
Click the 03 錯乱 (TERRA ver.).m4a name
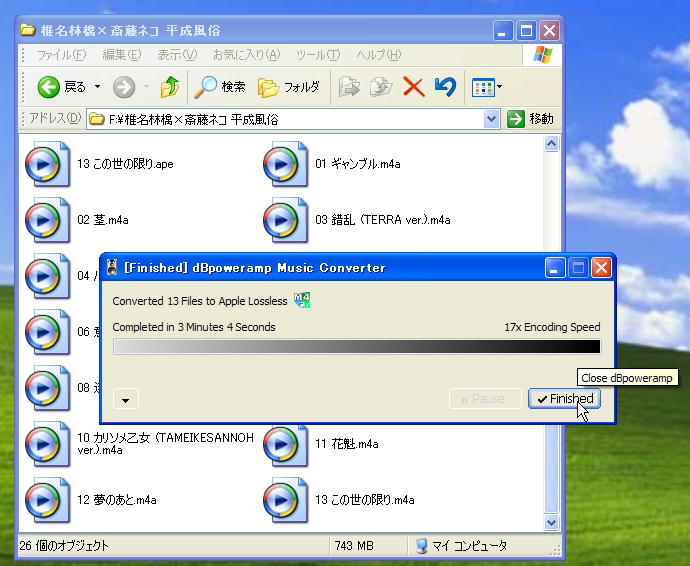pos(382,220)
